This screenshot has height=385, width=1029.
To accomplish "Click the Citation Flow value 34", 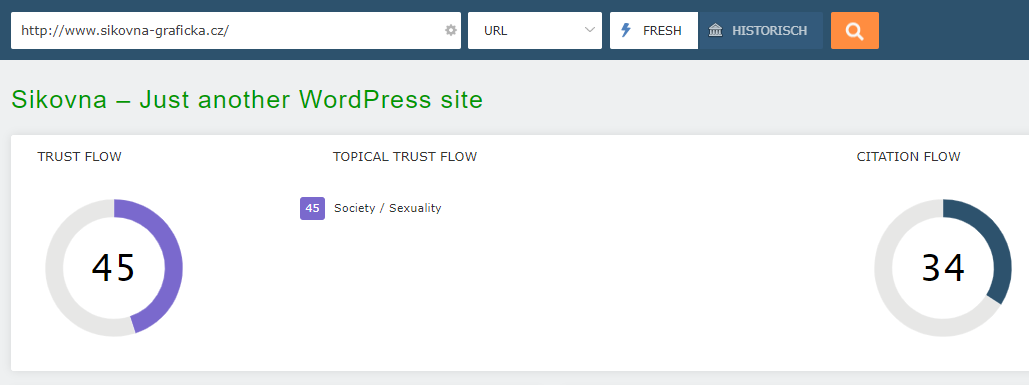I will click(943, 268).
